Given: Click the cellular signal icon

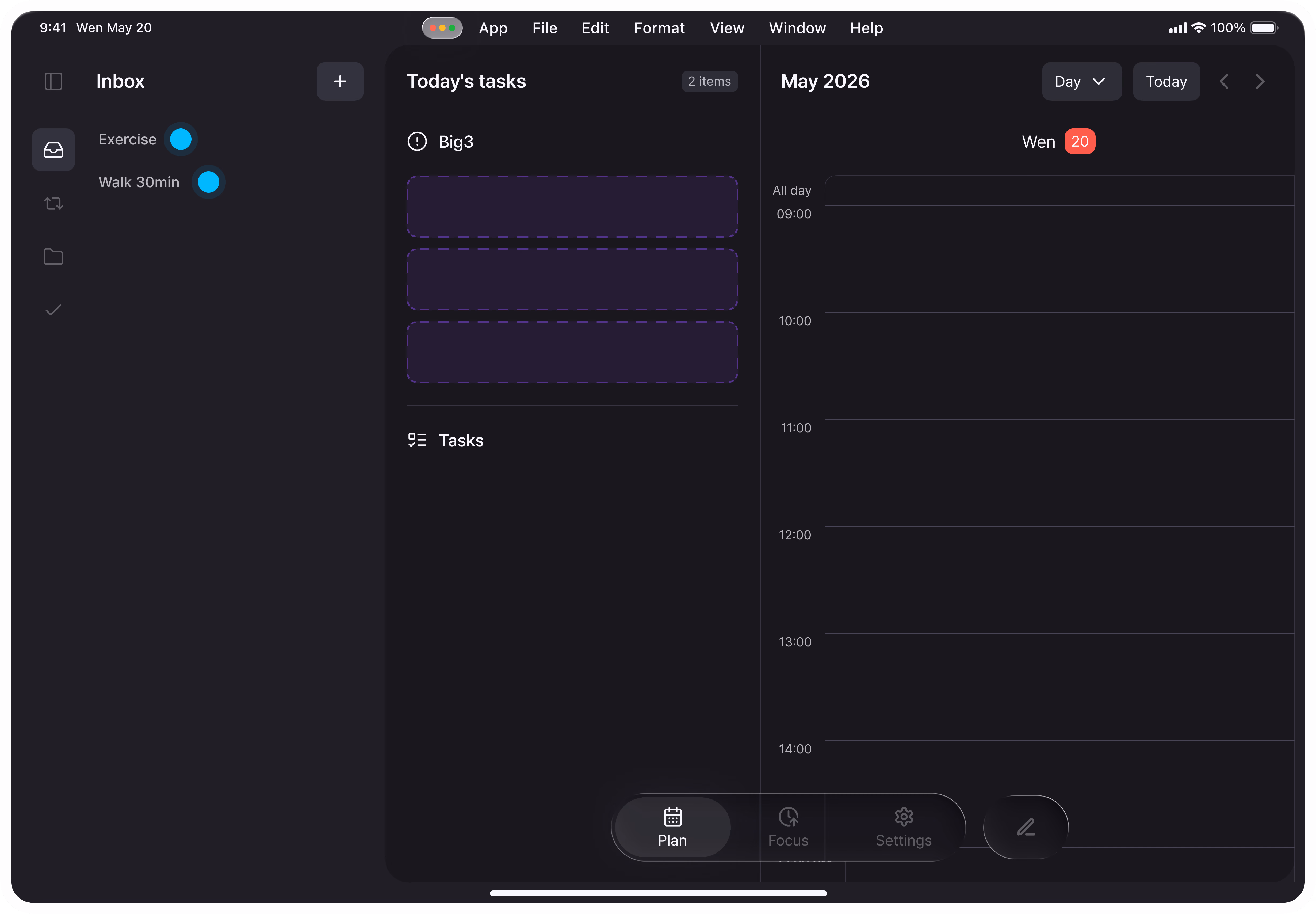Looking at the screenshot, I should coord(1178,28).
